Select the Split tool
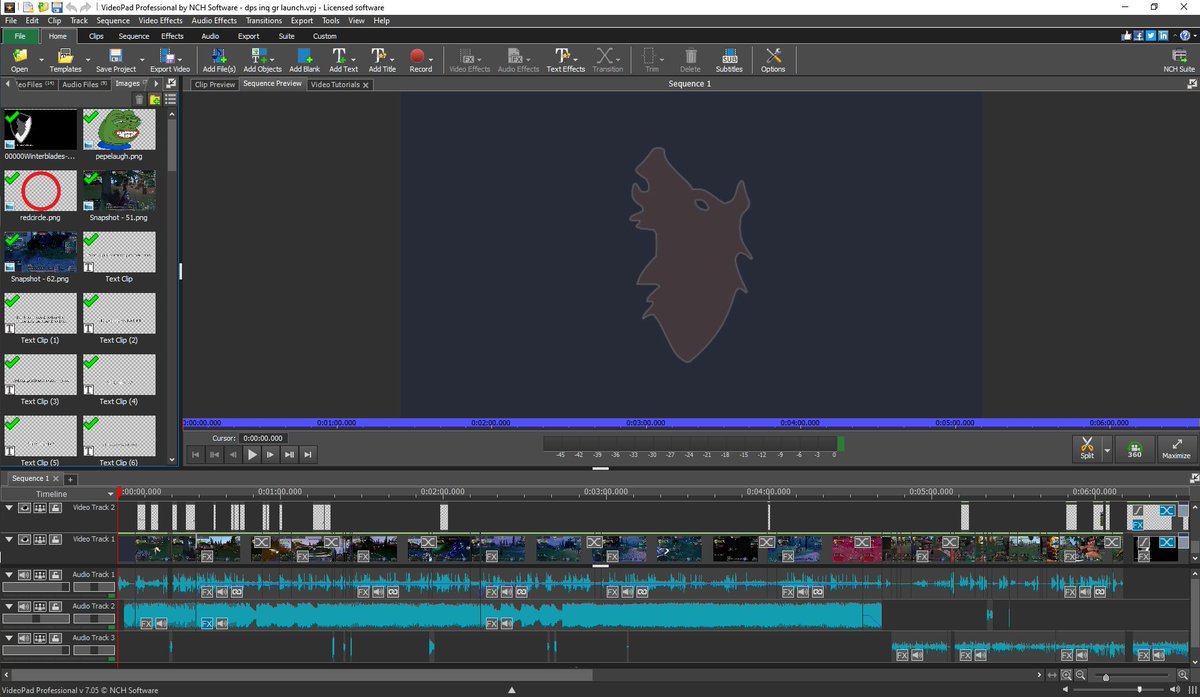The image size is (1200, 697). tap(1086, 449)
